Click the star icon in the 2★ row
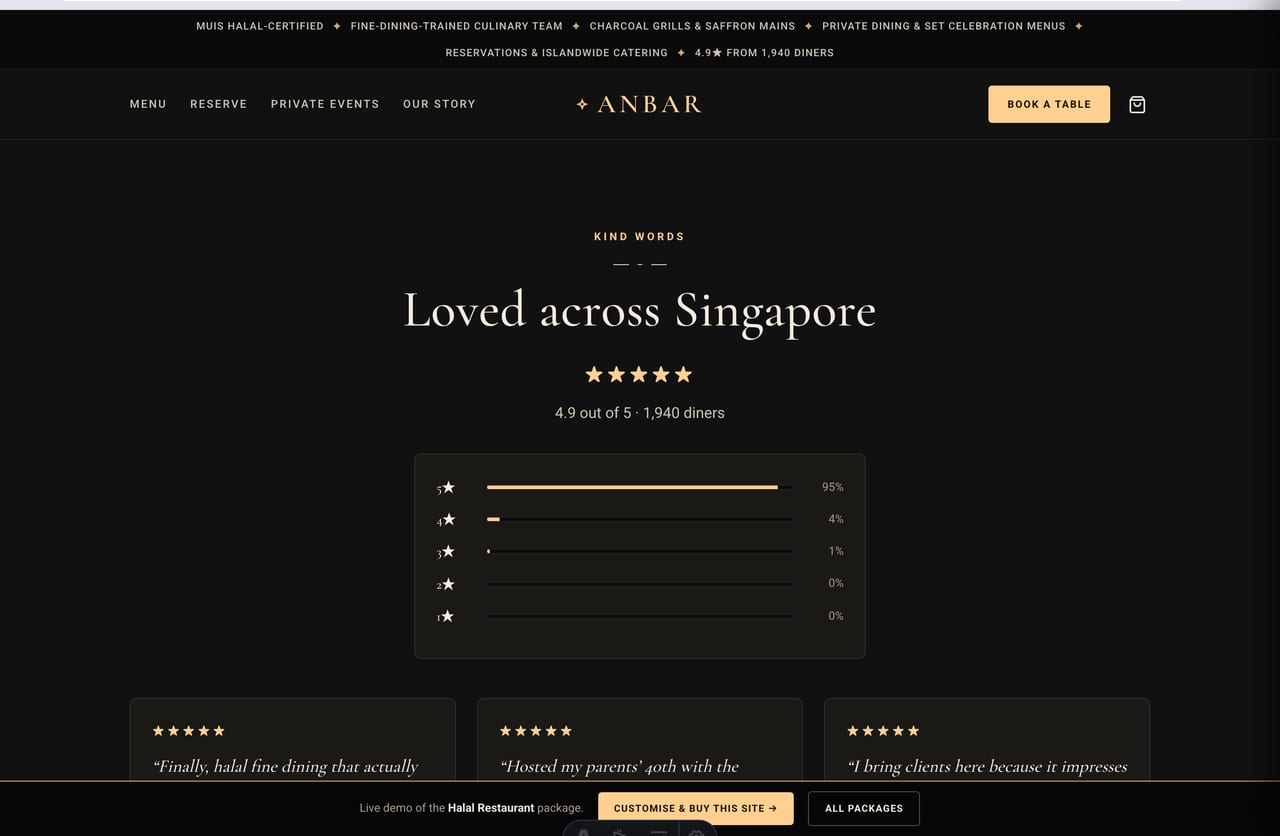 click(x=448, y=583)
